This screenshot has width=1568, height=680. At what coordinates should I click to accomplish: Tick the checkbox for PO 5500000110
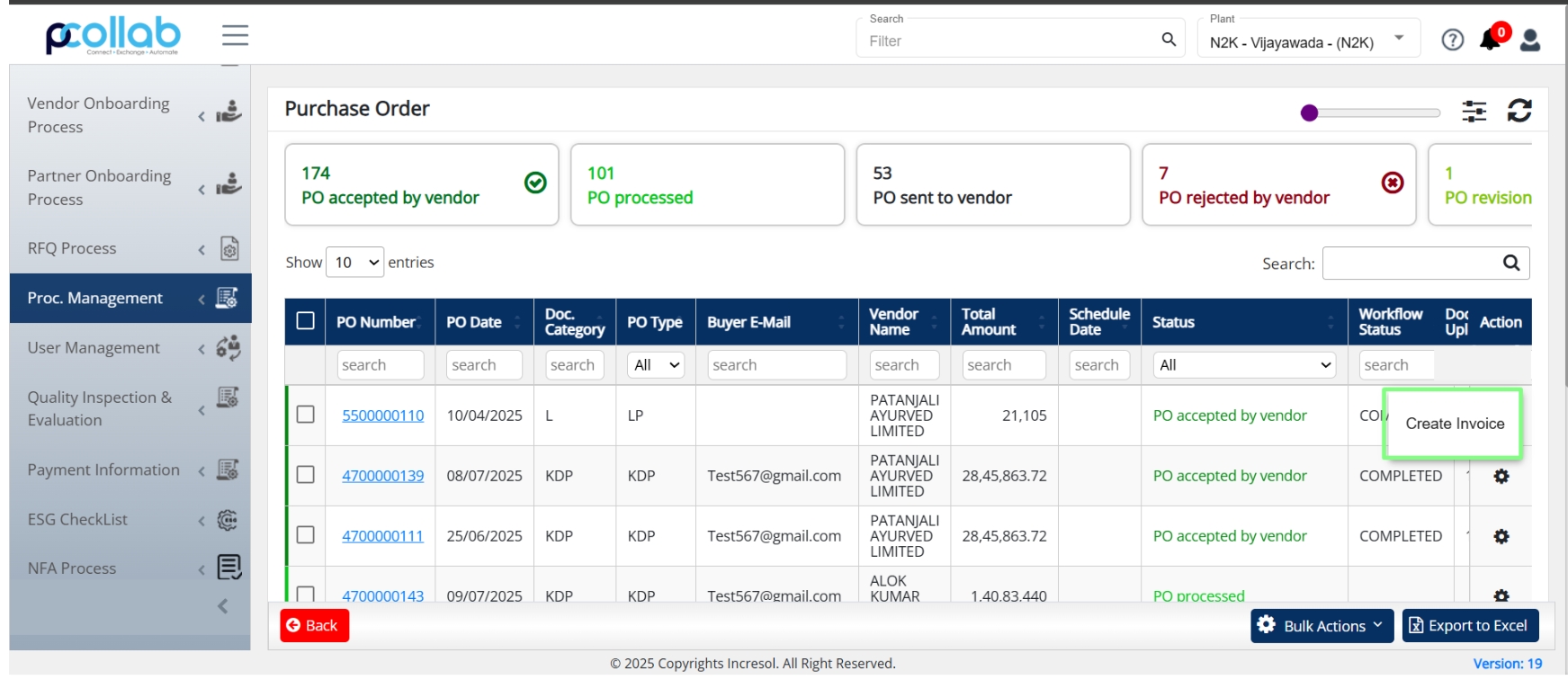pyautogui.click(x=306, y=415)
